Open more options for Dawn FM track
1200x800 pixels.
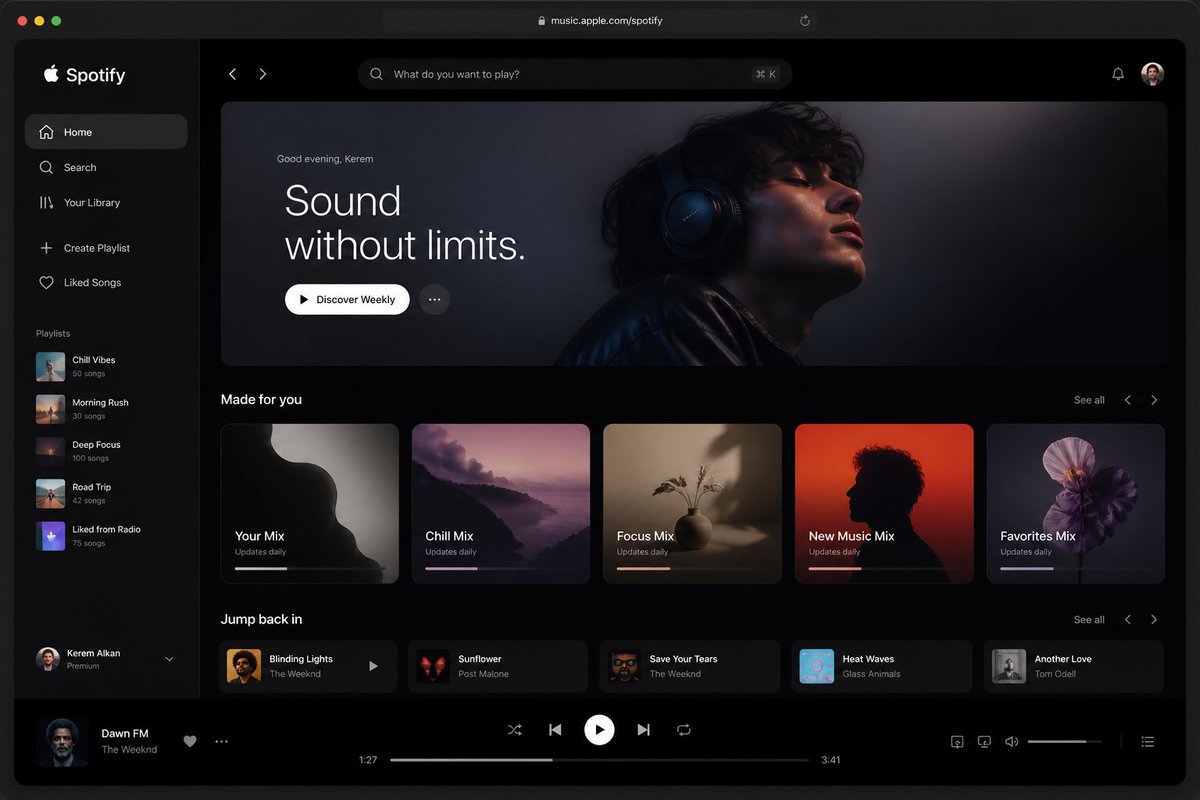(x=222, y=741)
